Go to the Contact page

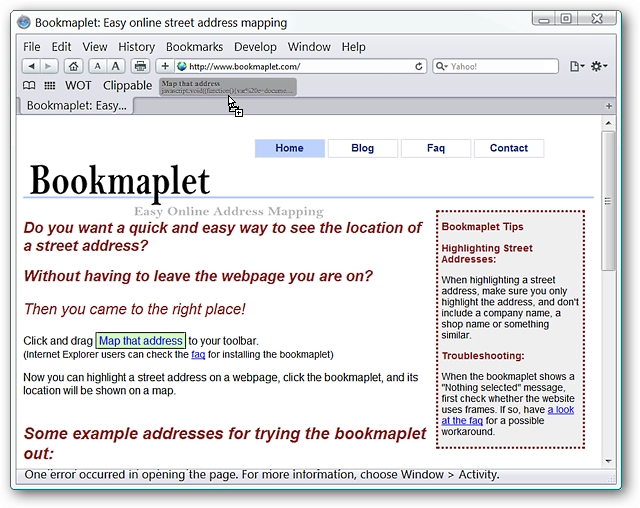[509, 148]
